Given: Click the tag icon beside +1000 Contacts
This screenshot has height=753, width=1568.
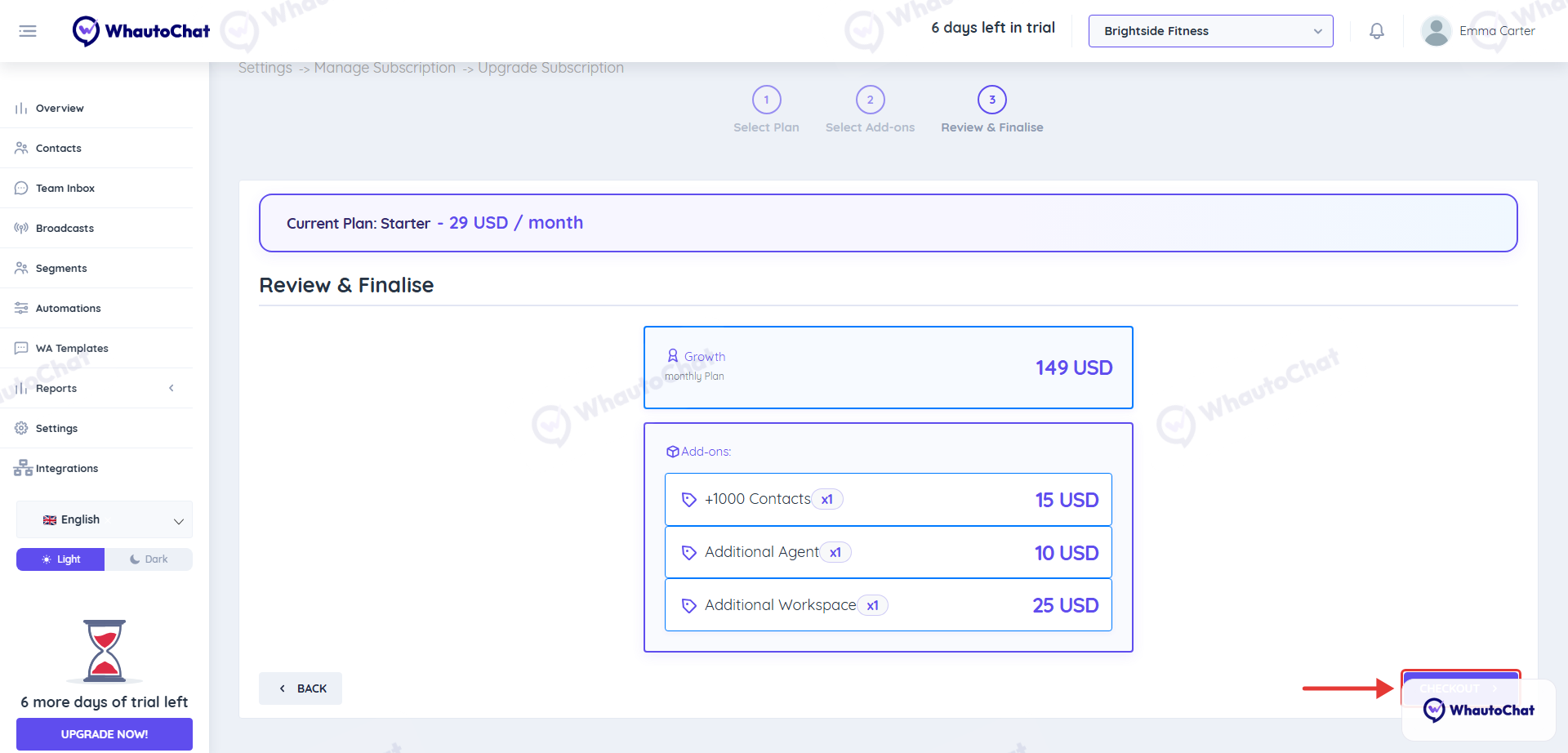Looking at the screenshot, I should point(689,500).
